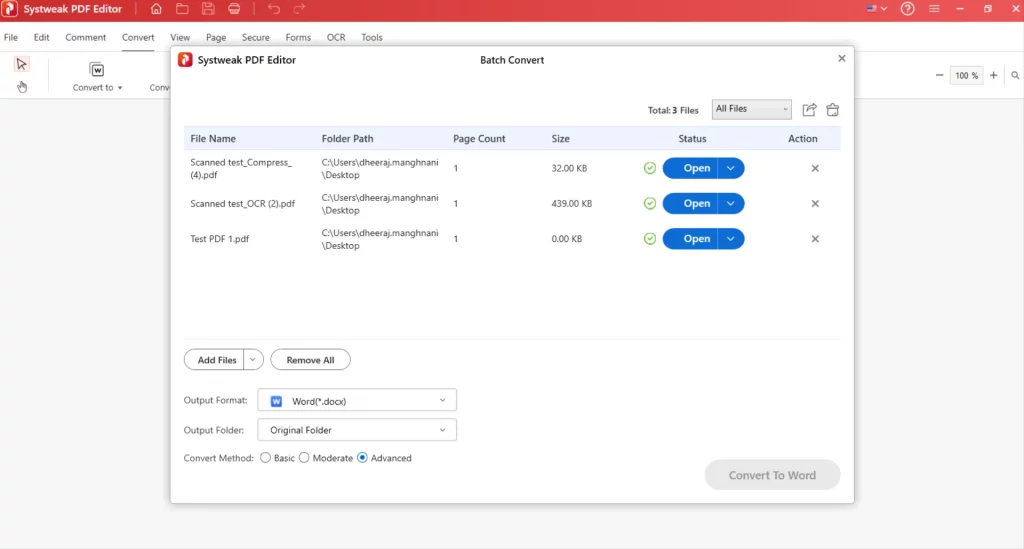
Task: Zoom out with the minus icon
Action: tap(939, 76)
